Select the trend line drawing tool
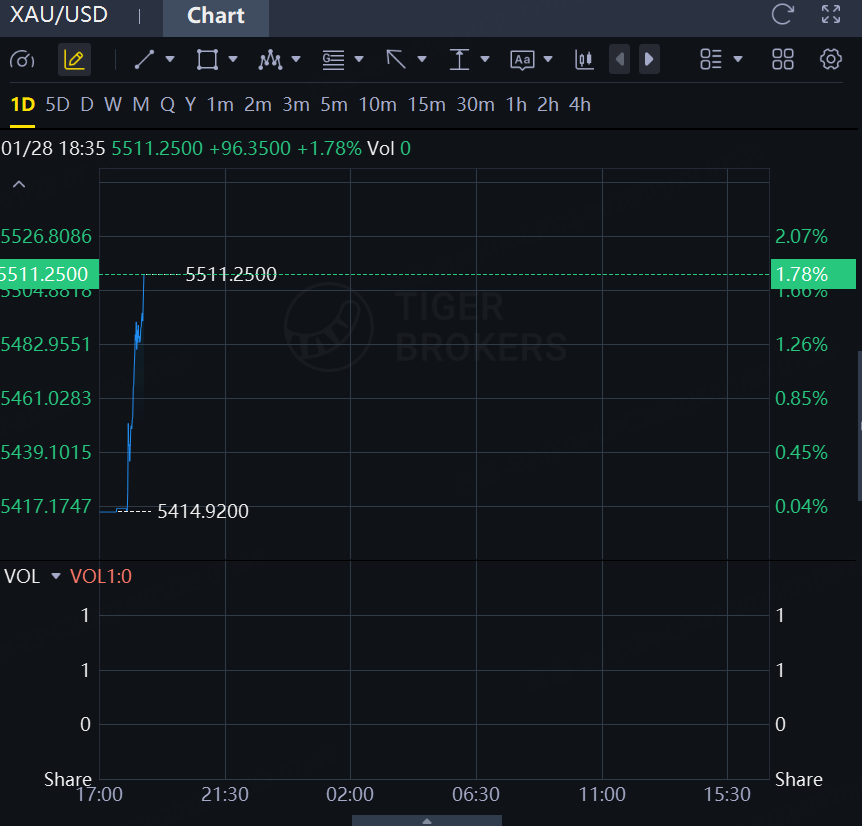Viewport: 862px width, 826px height. [x=145, y=60]
